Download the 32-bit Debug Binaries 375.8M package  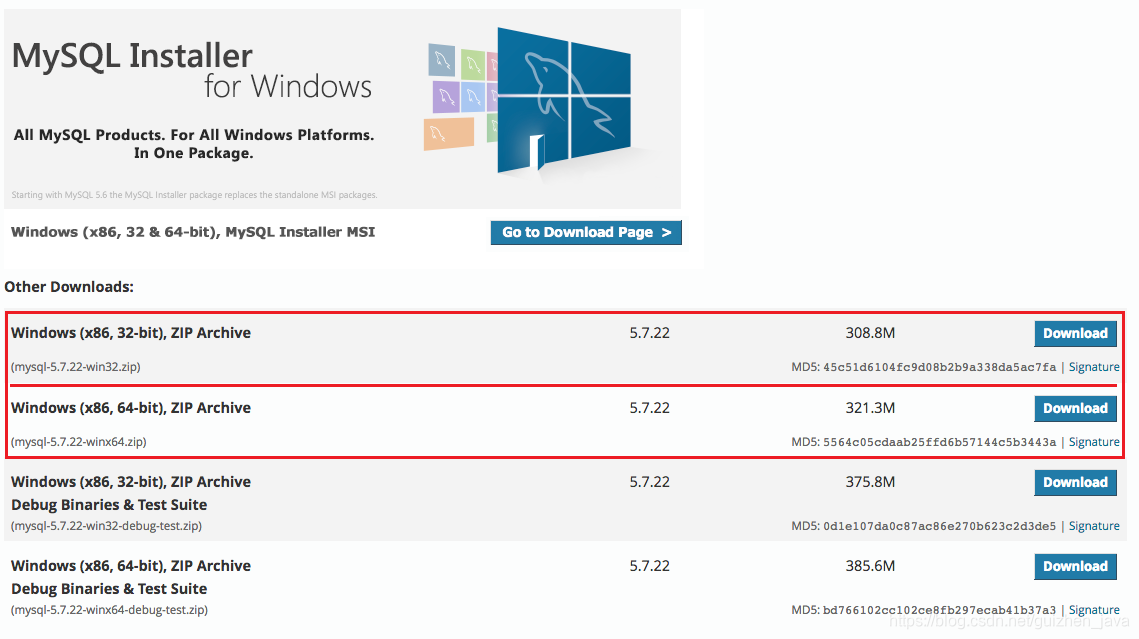coord(1075,482)
